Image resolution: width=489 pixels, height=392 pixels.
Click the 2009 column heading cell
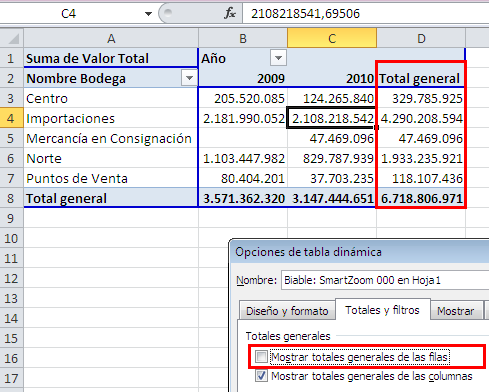tap(243, 78)
